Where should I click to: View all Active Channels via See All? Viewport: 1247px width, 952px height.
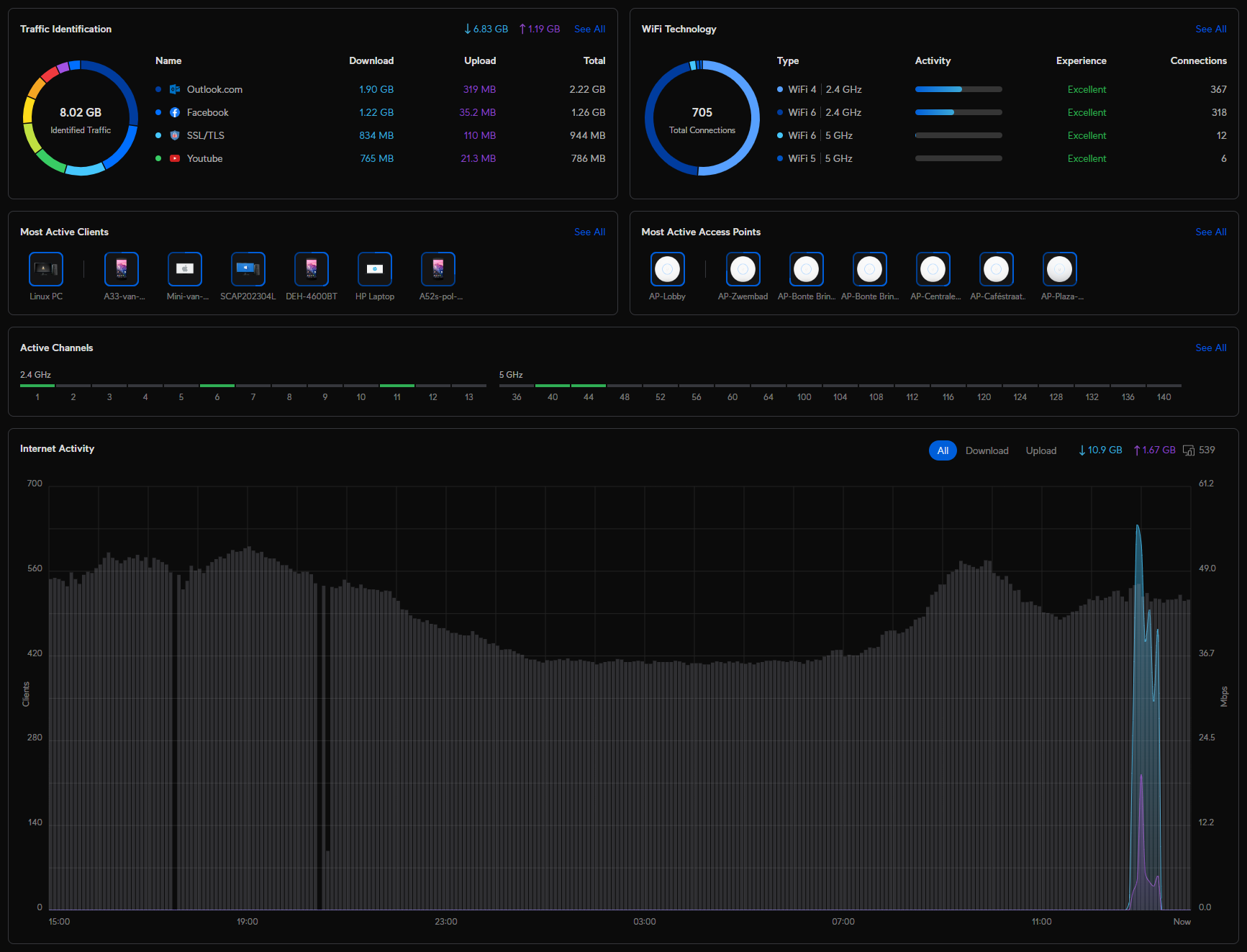1210,348
